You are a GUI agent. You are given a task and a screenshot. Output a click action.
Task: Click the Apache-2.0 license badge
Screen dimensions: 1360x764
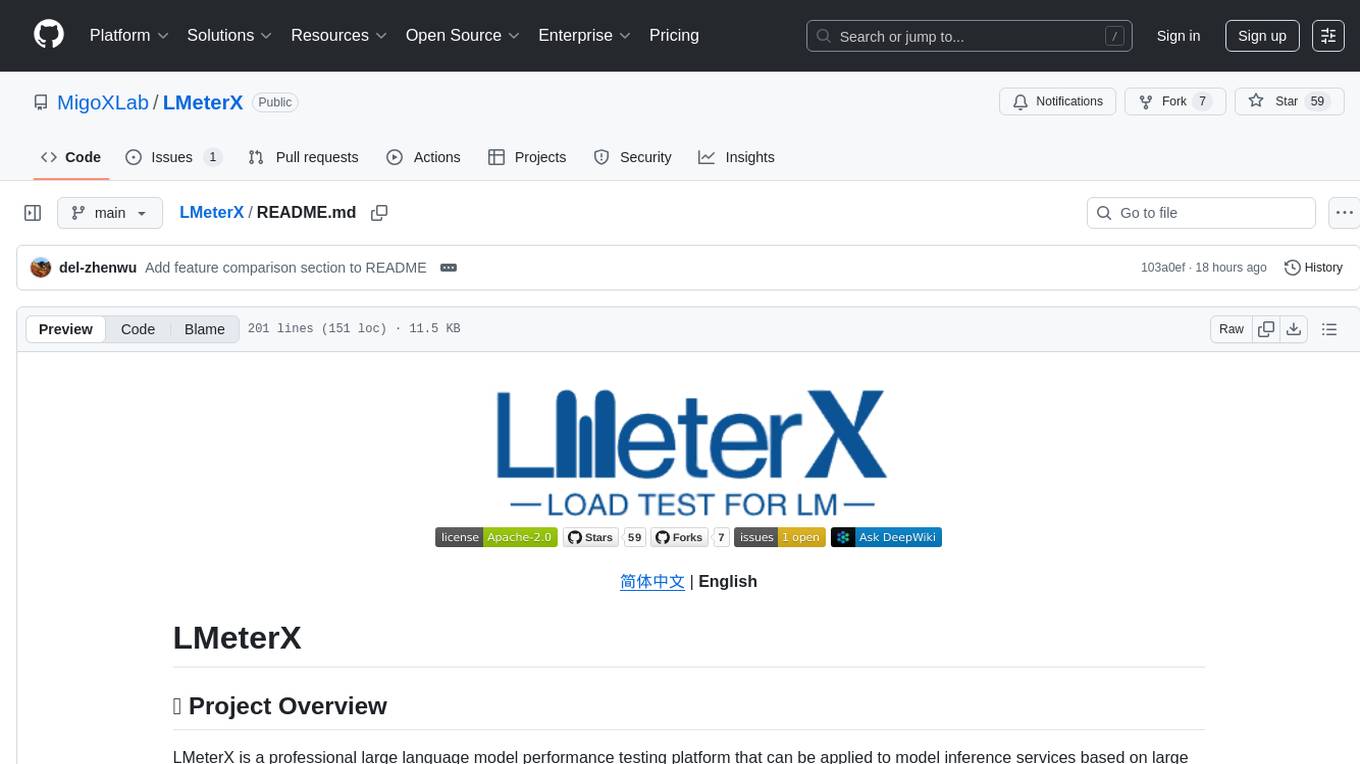pos(496,537)
